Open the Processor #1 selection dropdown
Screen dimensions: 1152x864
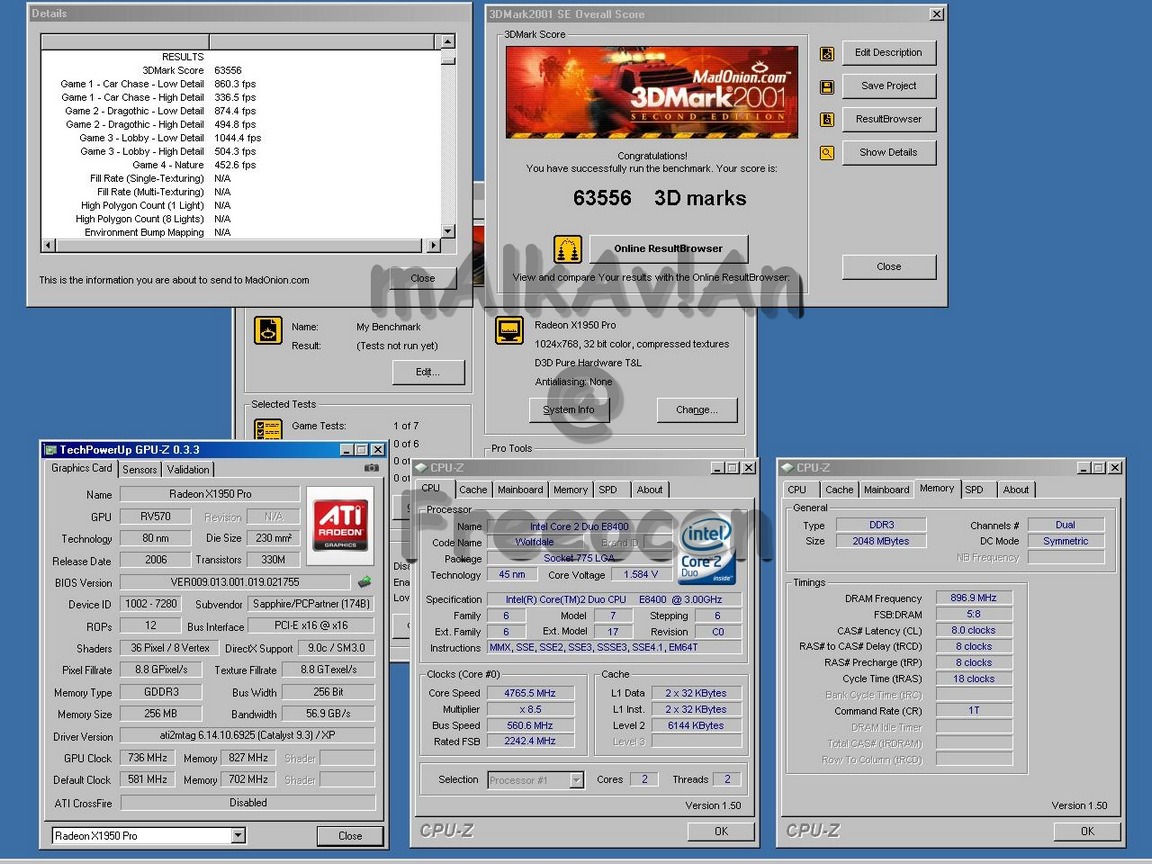coord(577,780)
